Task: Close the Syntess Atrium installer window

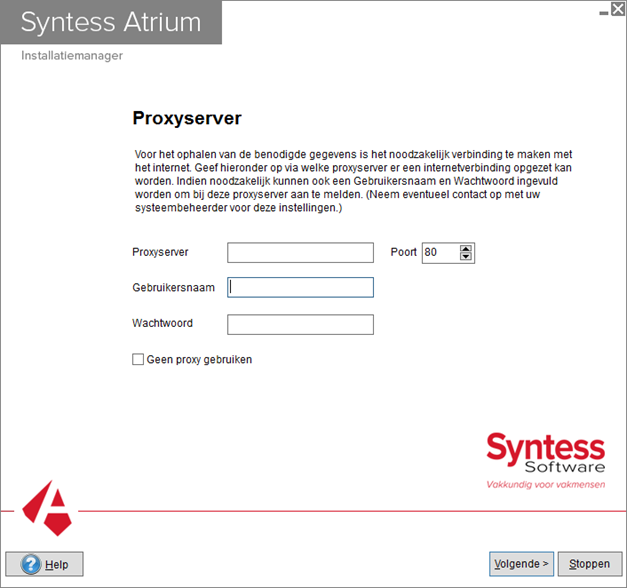Action: 618,9
